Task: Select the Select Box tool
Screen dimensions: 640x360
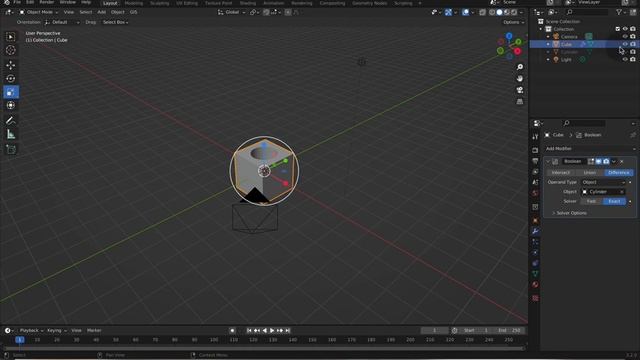Action: pyautogui.click(x=11, y=37)
